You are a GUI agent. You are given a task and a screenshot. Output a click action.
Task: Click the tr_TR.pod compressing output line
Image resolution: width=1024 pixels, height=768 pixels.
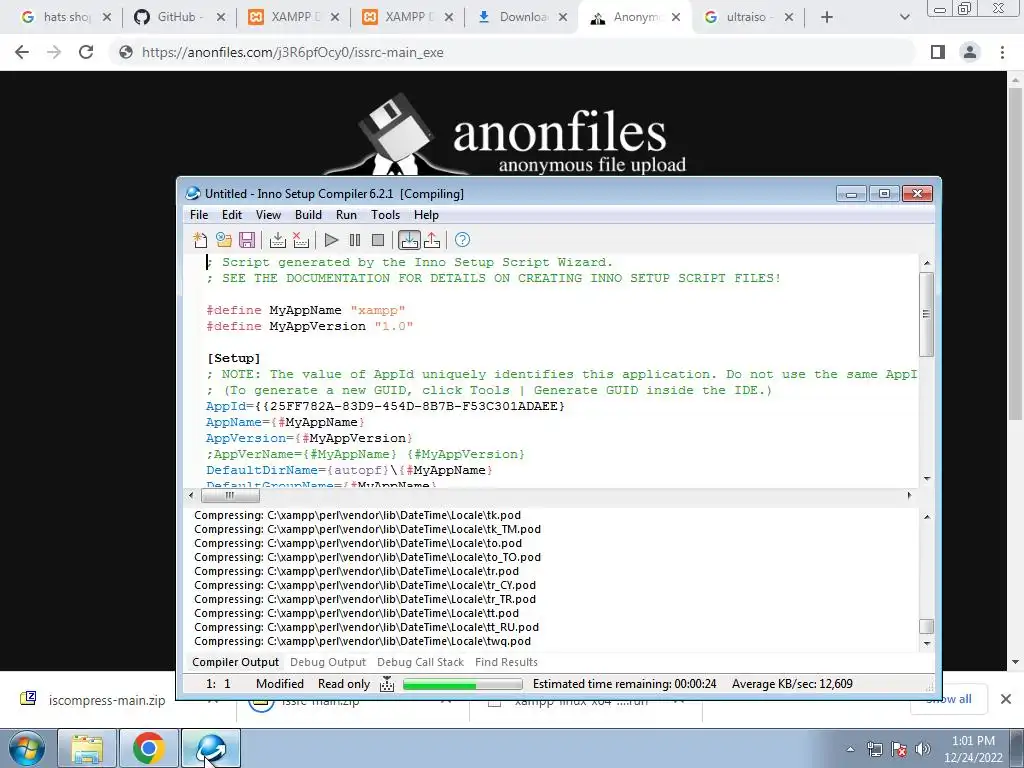364,599
